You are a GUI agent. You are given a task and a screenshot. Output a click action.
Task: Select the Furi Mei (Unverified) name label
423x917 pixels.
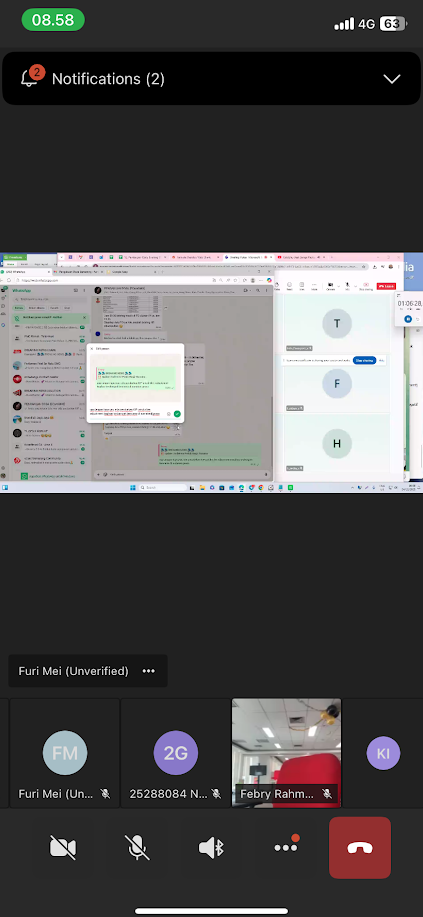coord(73,671)
